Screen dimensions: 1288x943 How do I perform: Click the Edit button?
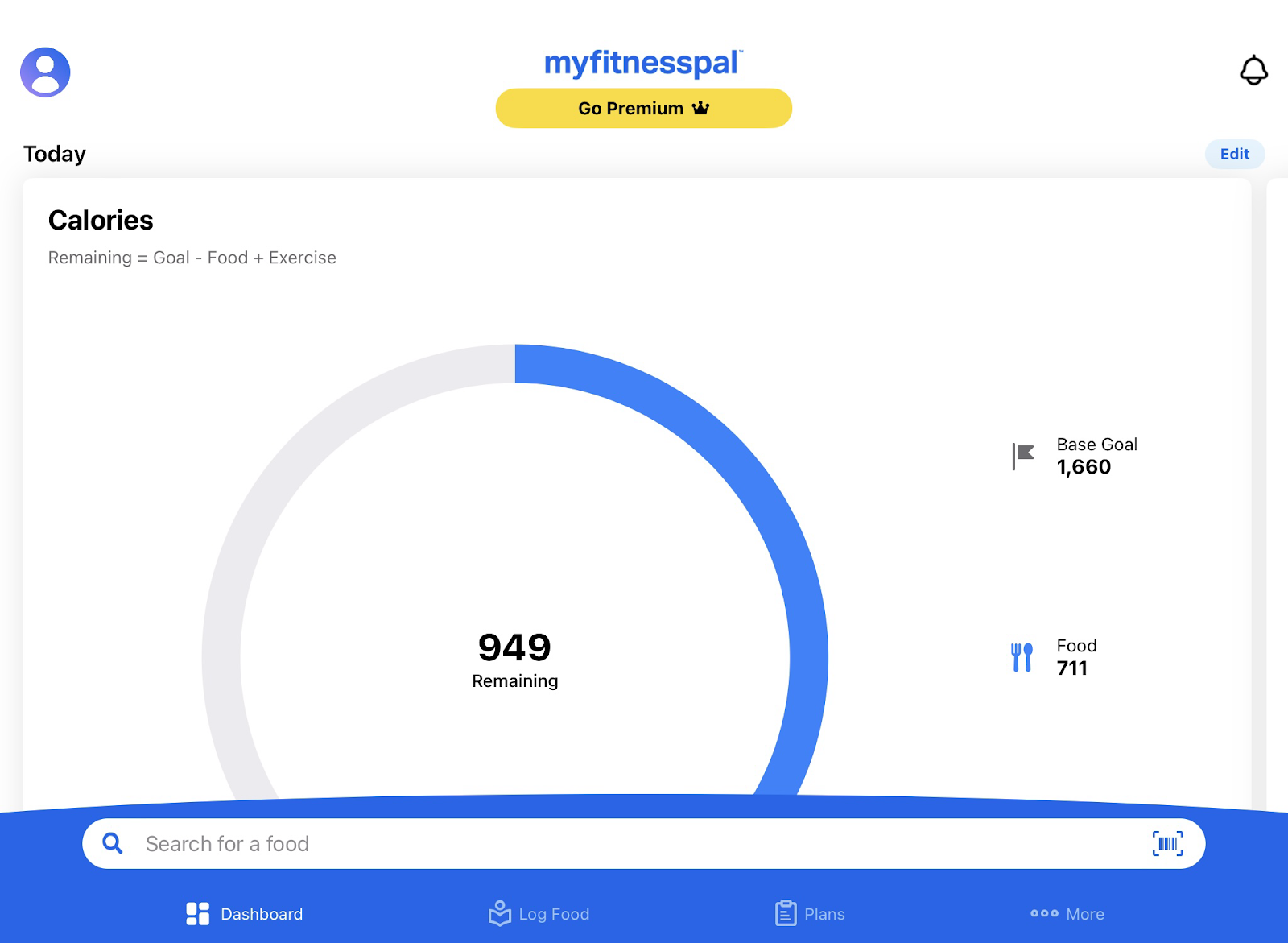1234,154
